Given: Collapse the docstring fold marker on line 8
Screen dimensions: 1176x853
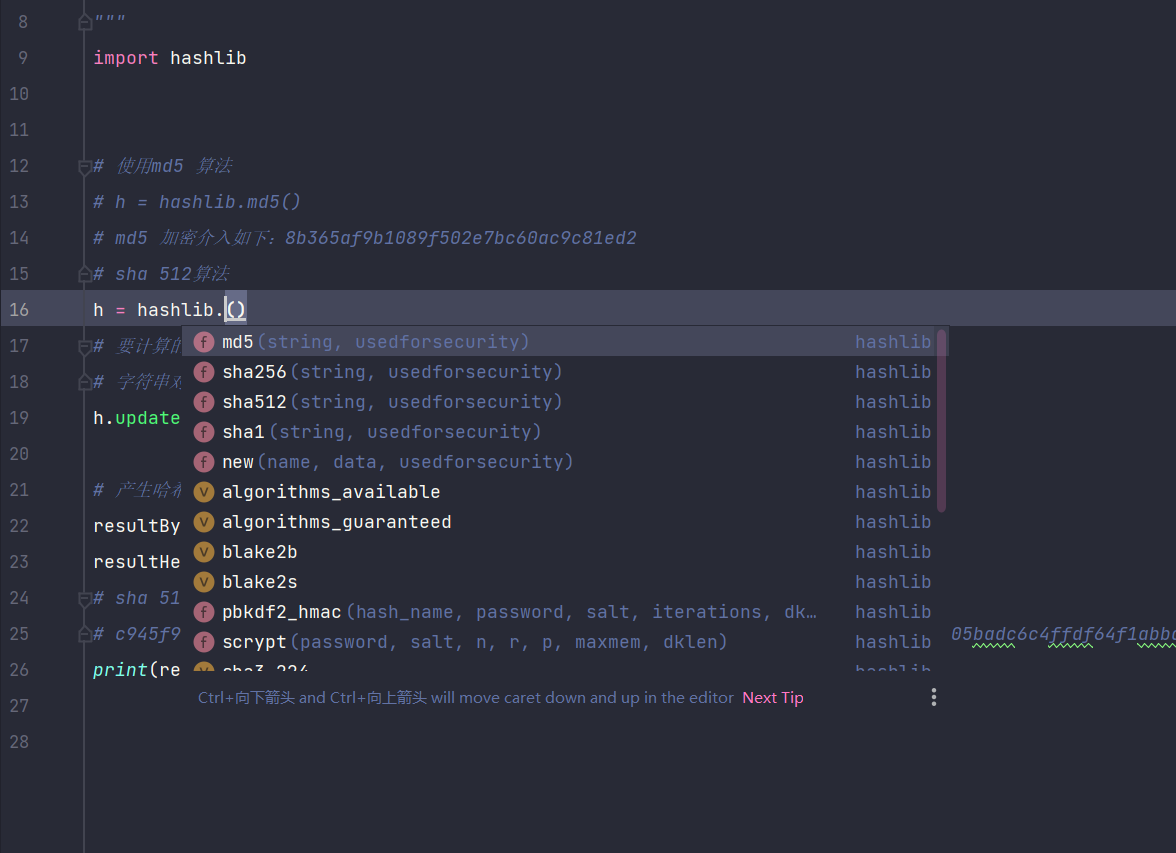Looking at the screenshot, I should [x=85, y=22].
